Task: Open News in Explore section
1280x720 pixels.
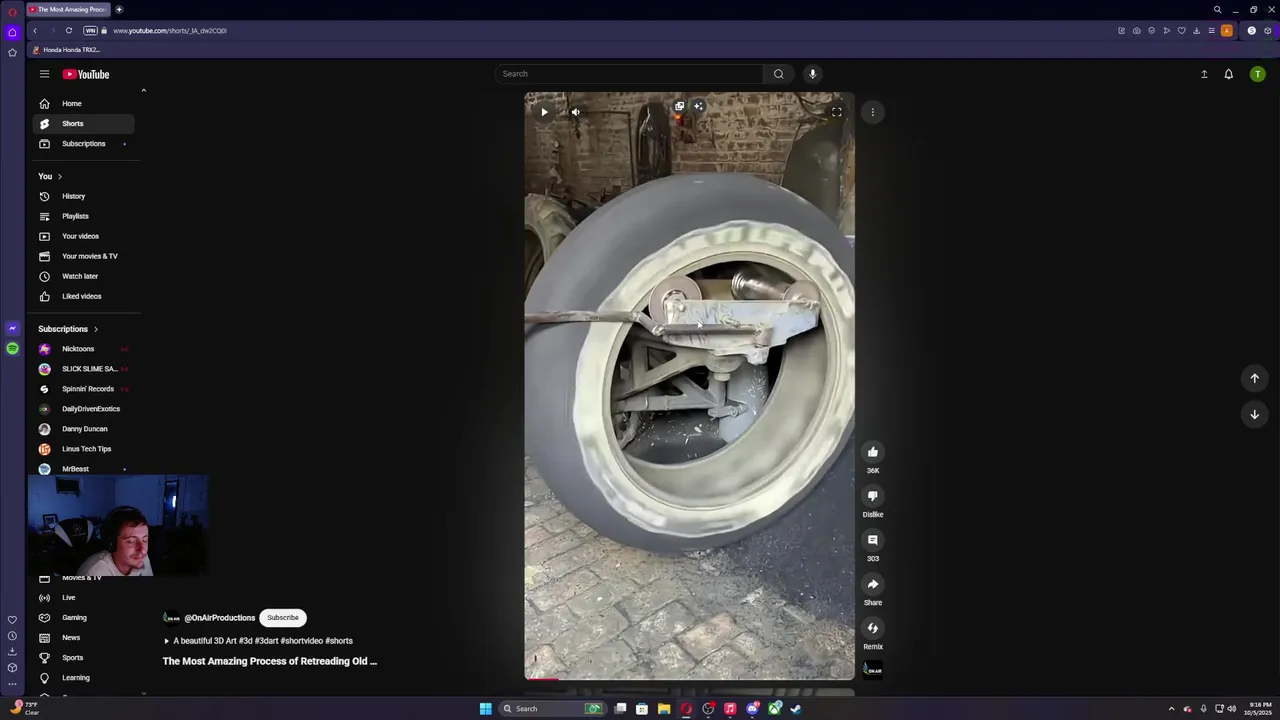Action: pos(84,638)
